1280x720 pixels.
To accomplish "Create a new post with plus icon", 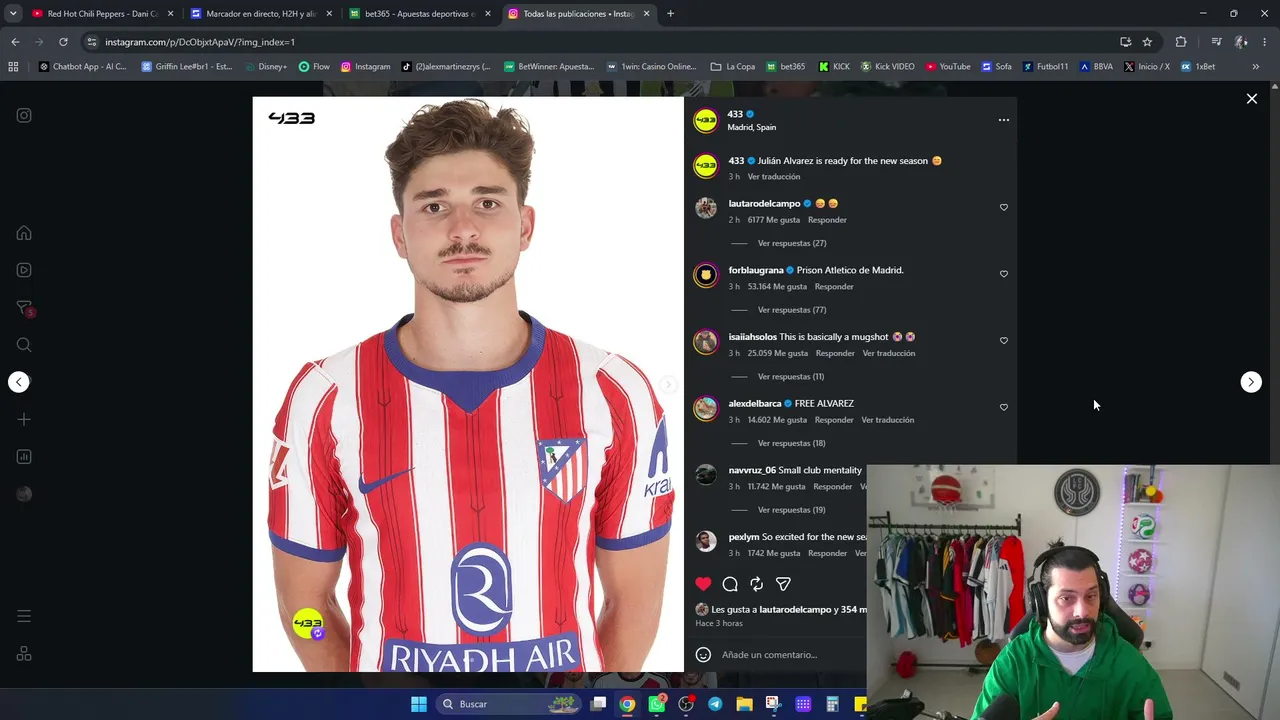I will pyautogui.click(x=24, y=419).
